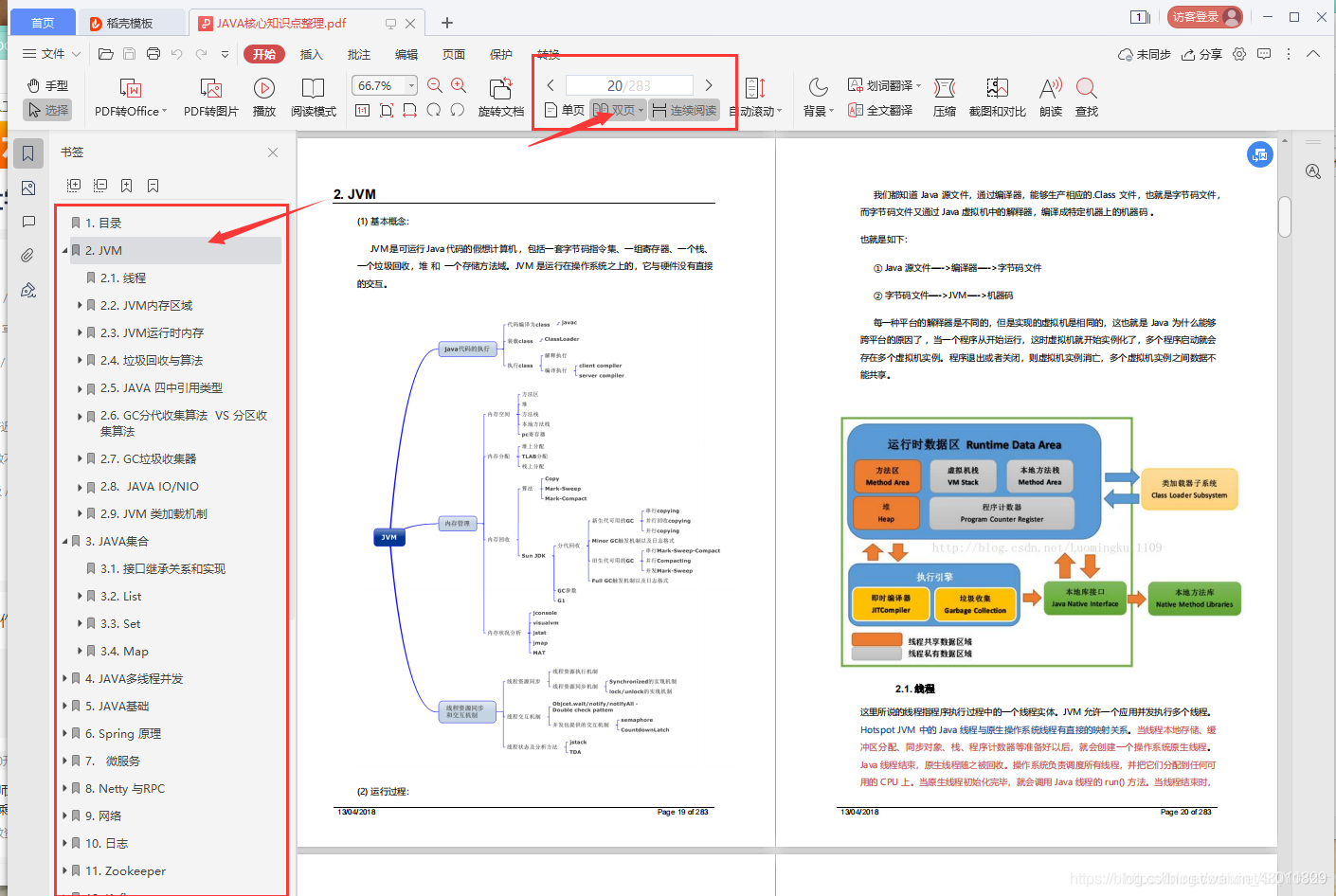Open the settings gear icon
The width and height of the screenshot is (1336, 896).
1239,54
